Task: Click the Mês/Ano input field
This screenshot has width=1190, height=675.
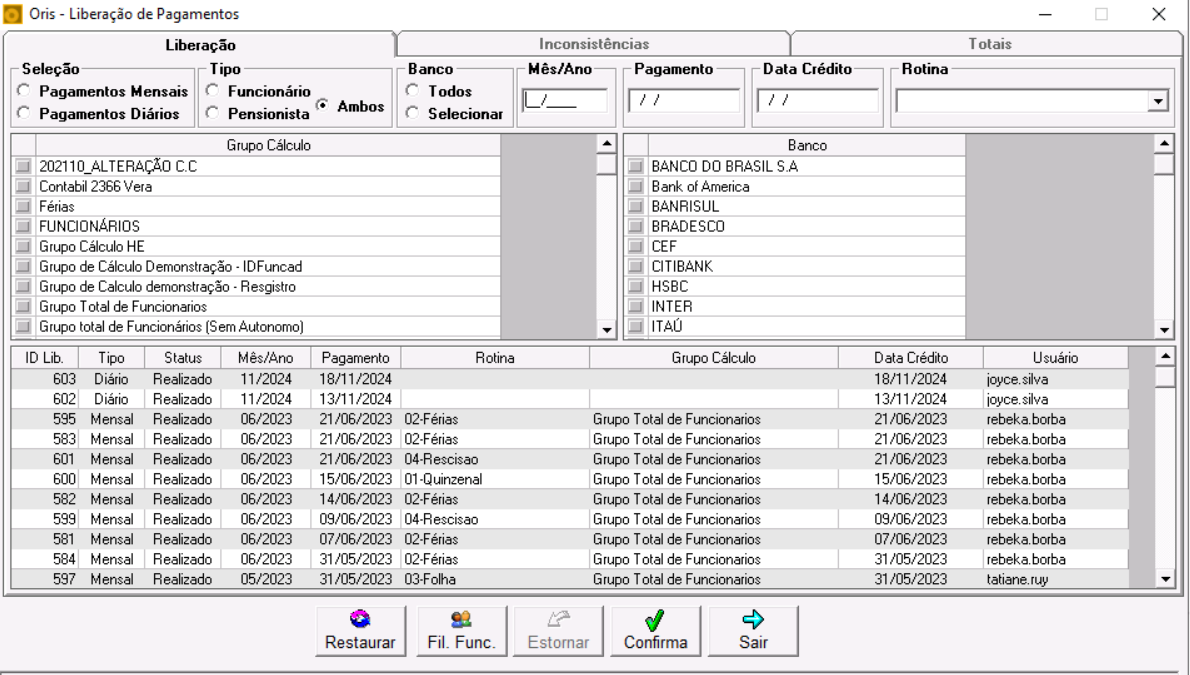Action: click(x=565, y=101)
